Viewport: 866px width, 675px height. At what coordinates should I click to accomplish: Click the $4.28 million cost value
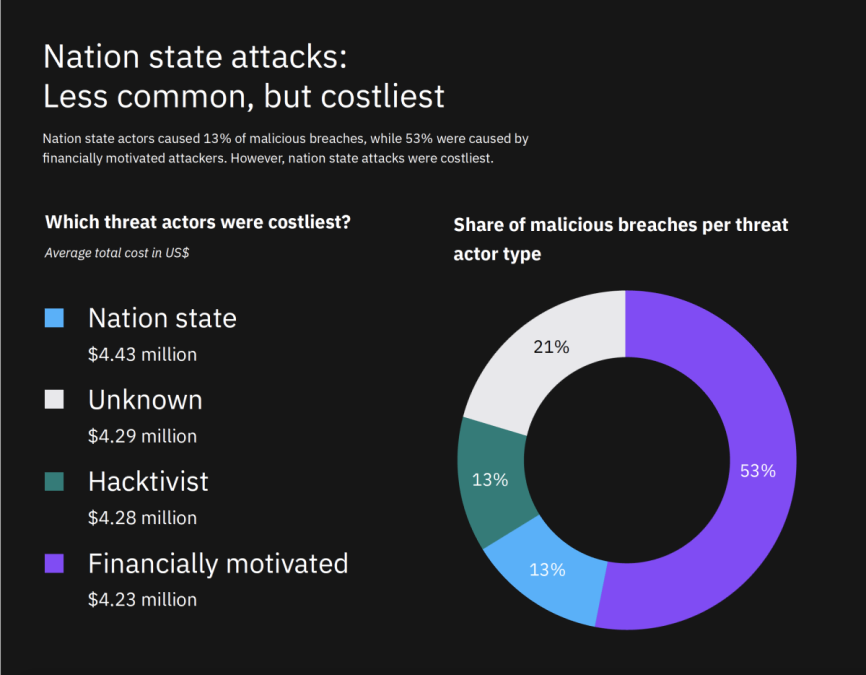click(142, 518)
